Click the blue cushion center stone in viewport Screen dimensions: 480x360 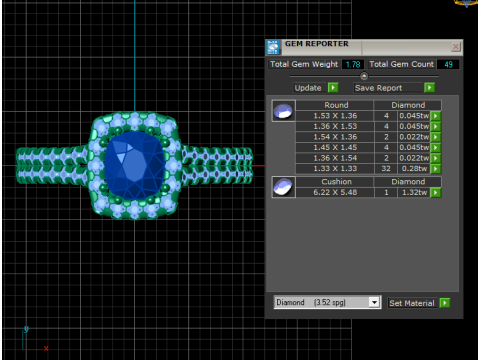click(x=135, y=166)
